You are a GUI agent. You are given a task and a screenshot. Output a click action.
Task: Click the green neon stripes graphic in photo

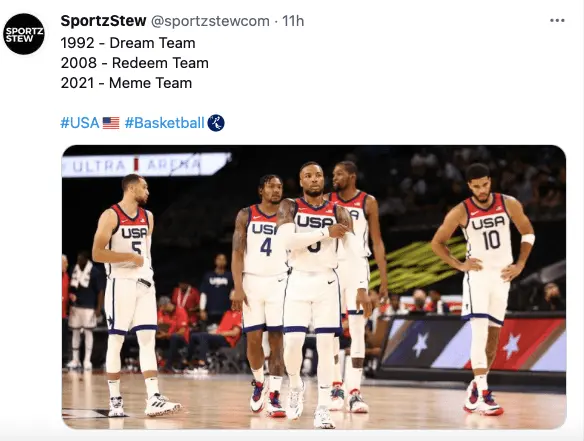[417, 263]
